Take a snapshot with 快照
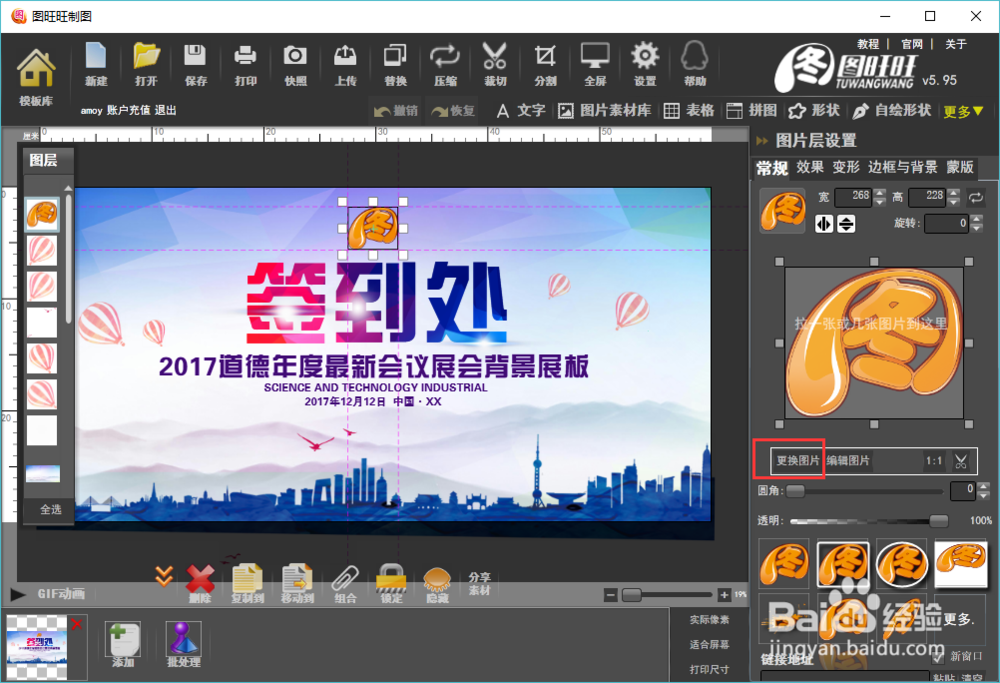The image size is (1000, 683). (x=295, y=64)
